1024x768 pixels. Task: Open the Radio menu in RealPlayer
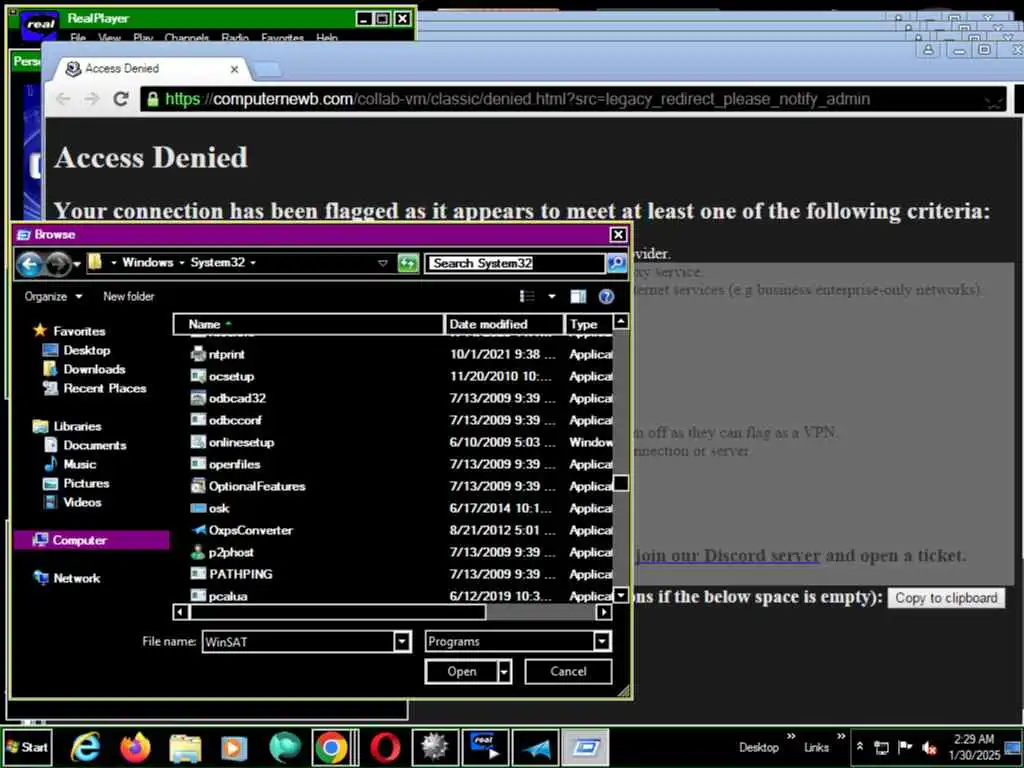235,38
